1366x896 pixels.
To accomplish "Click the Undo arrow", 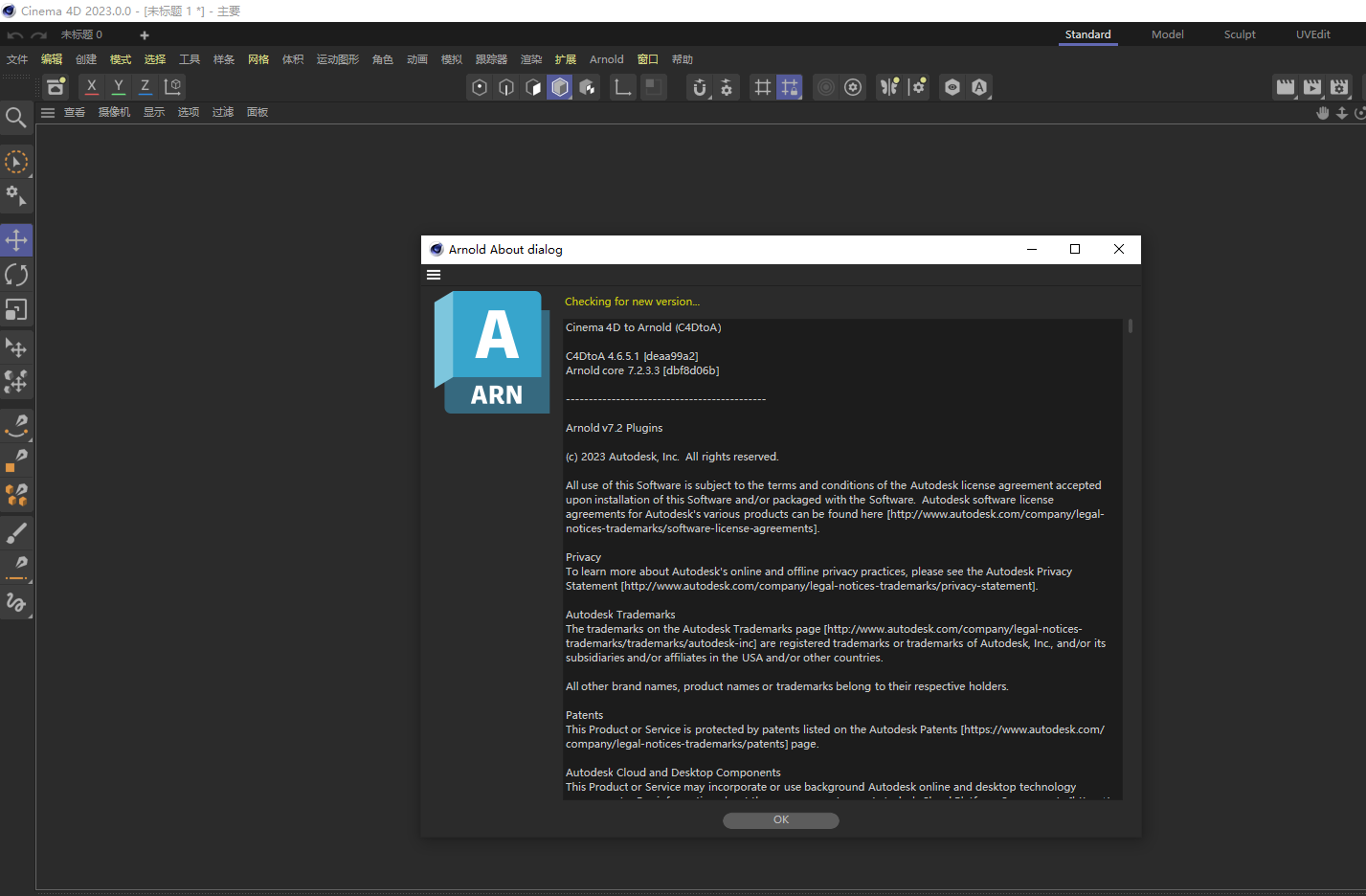I will pos(14,35).
